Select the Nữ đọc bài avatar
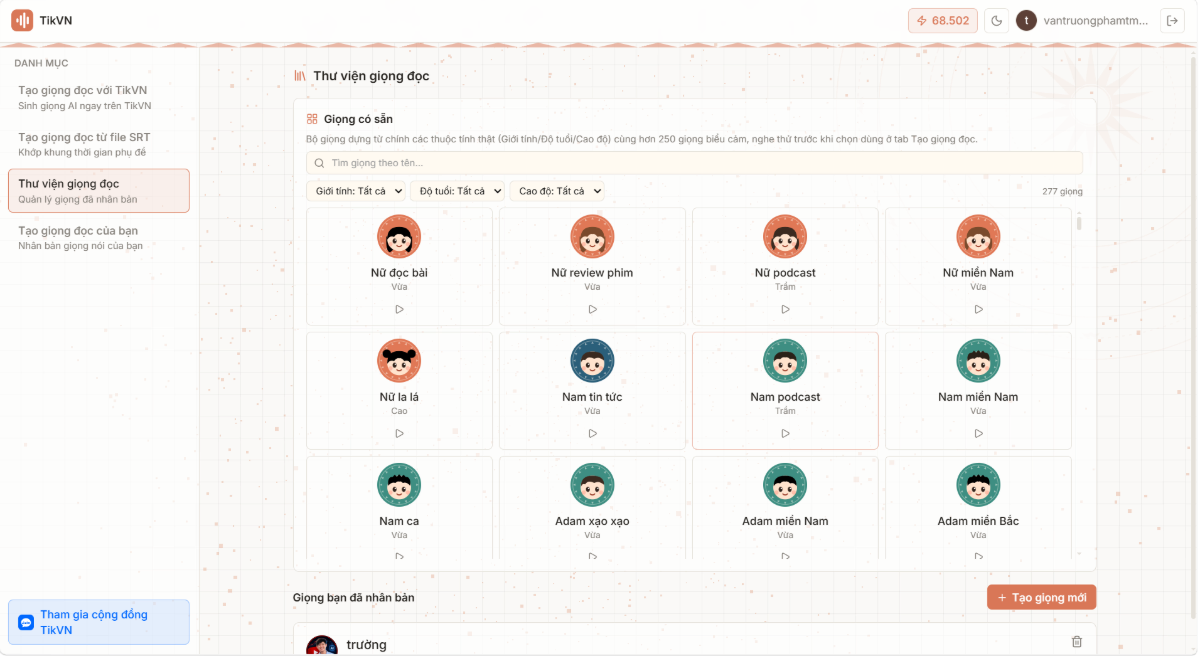The height and width of the screenshot is (656, 1200). click(x=399, y=236)
